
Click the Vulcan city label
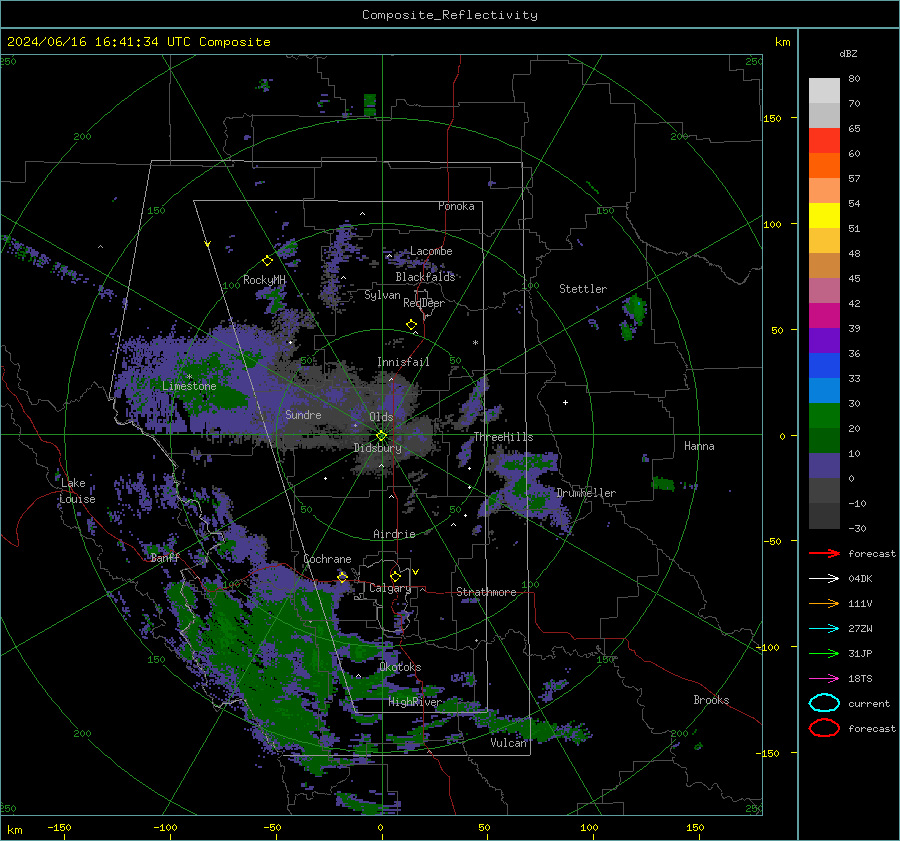pyautogui.click(x=509, y=743)
